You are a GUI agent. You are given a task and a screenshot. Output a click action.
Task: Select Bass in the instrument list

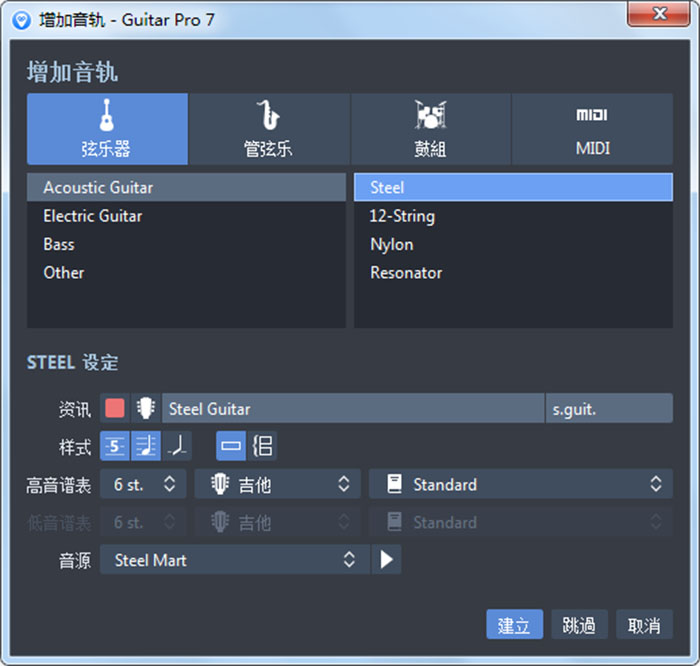tap(186, 245)
